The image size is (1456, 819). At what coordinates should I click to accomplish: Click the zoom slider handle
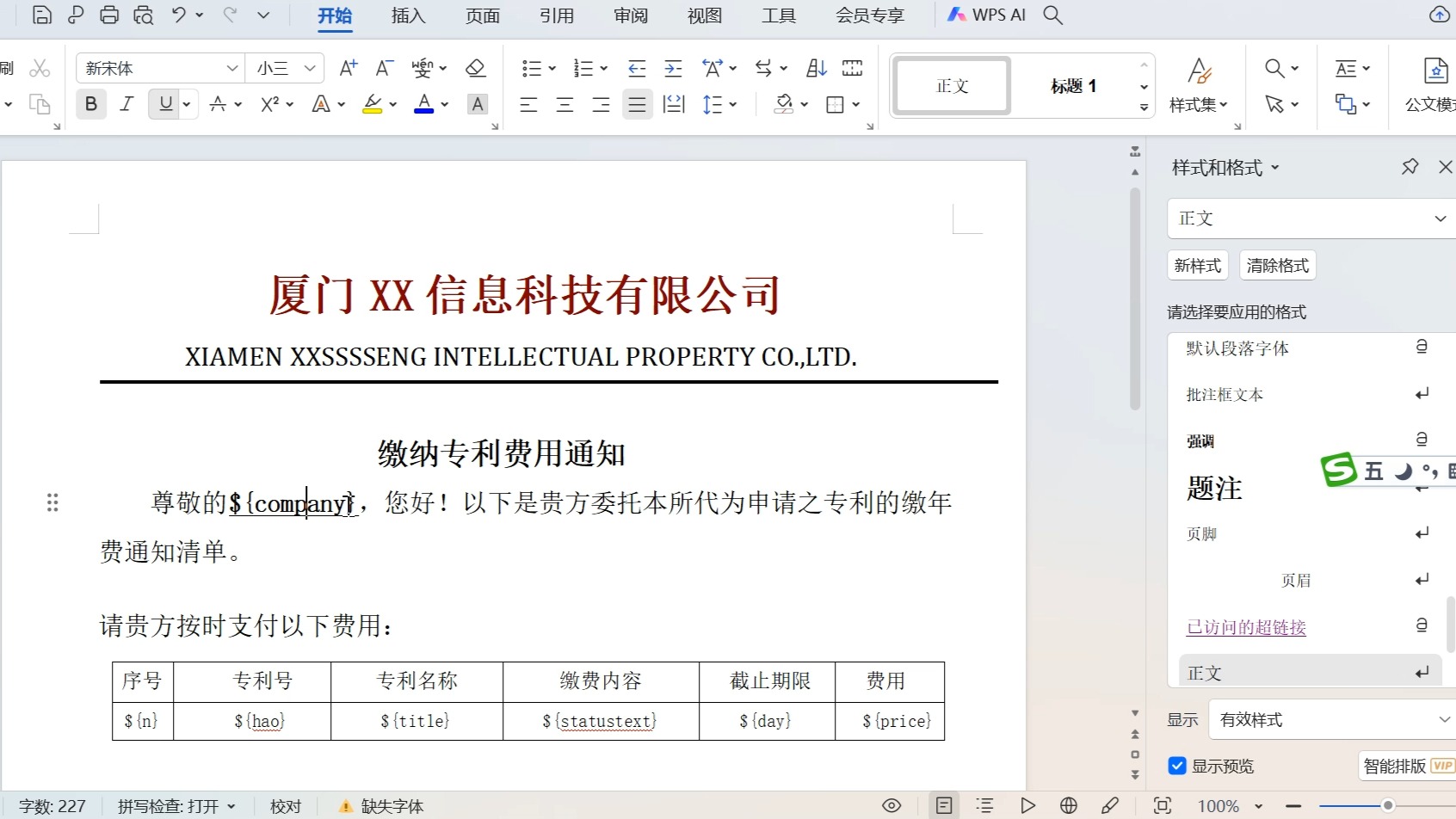pyautogui.click(x=1387, y=806)
